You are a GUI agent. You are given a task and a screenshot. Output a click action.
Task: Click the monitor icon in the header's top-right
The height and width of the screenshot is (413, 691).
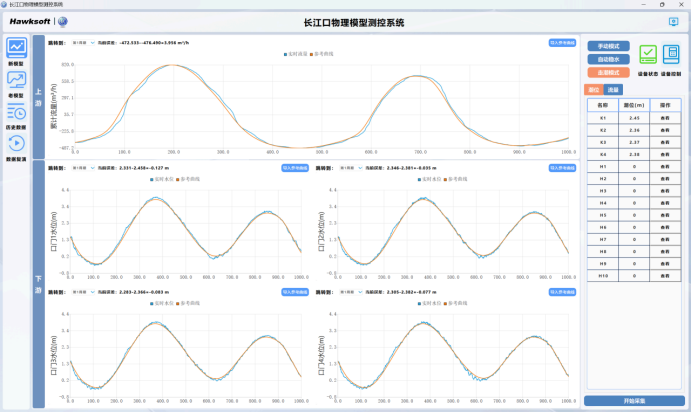[673, 20]
